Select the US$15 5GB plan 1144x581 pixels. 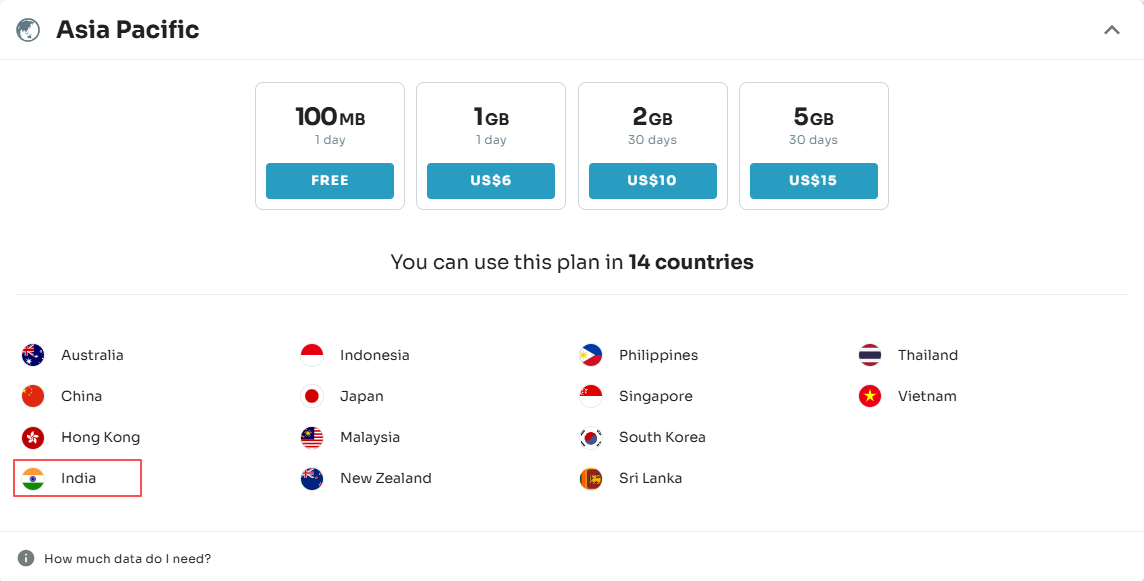pos(813,181)
